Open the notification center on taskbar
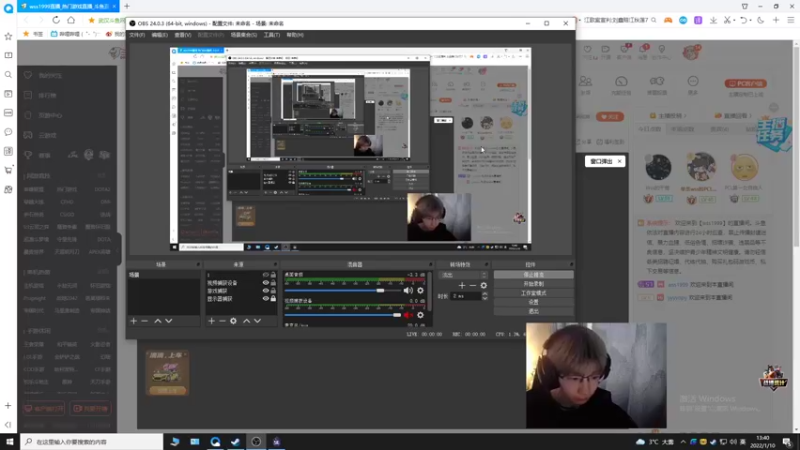The image size is (800, 450). [x=787, y=442]
